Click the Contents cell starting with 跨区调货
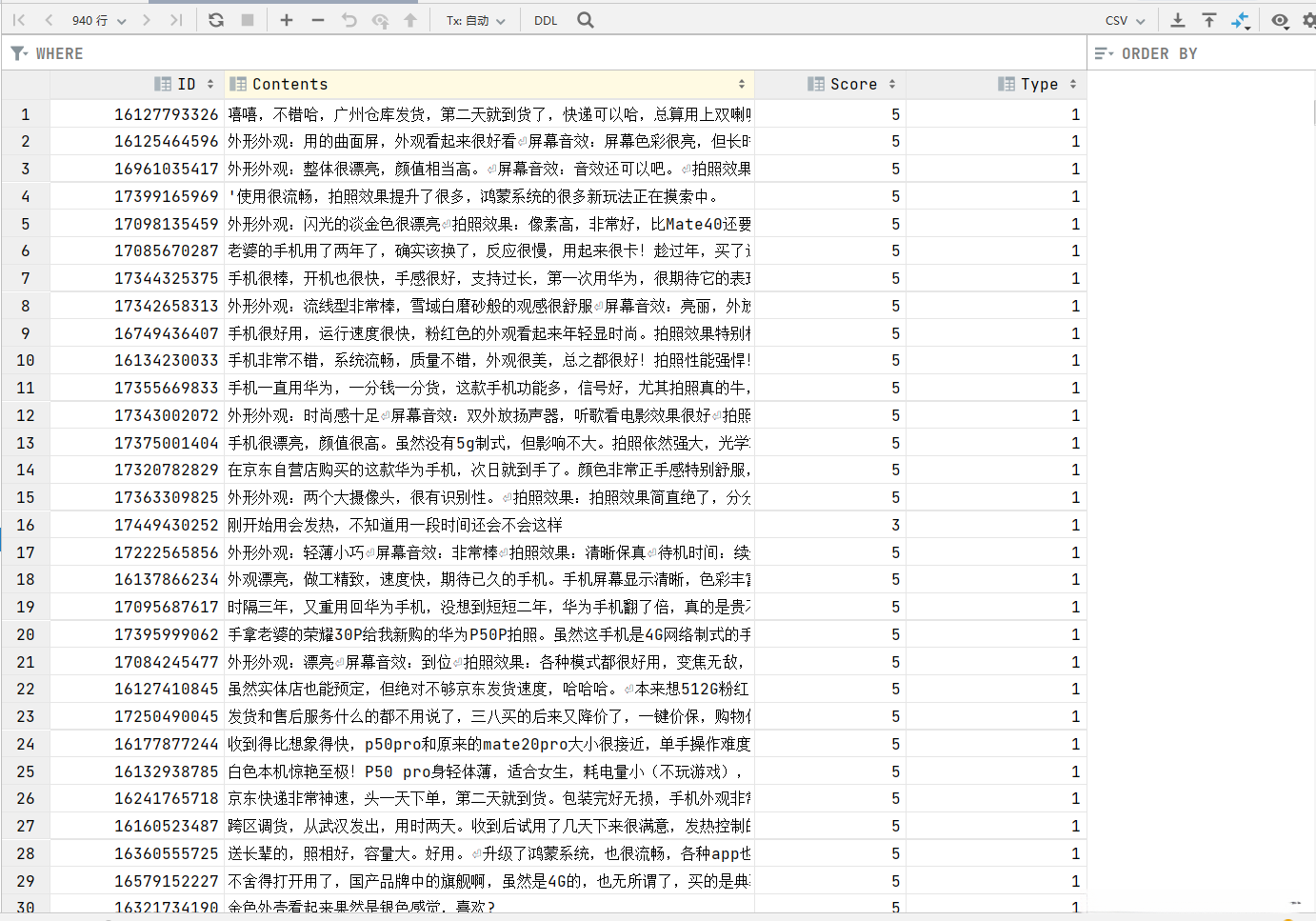1316x921 pixels. tap(489, 826)
